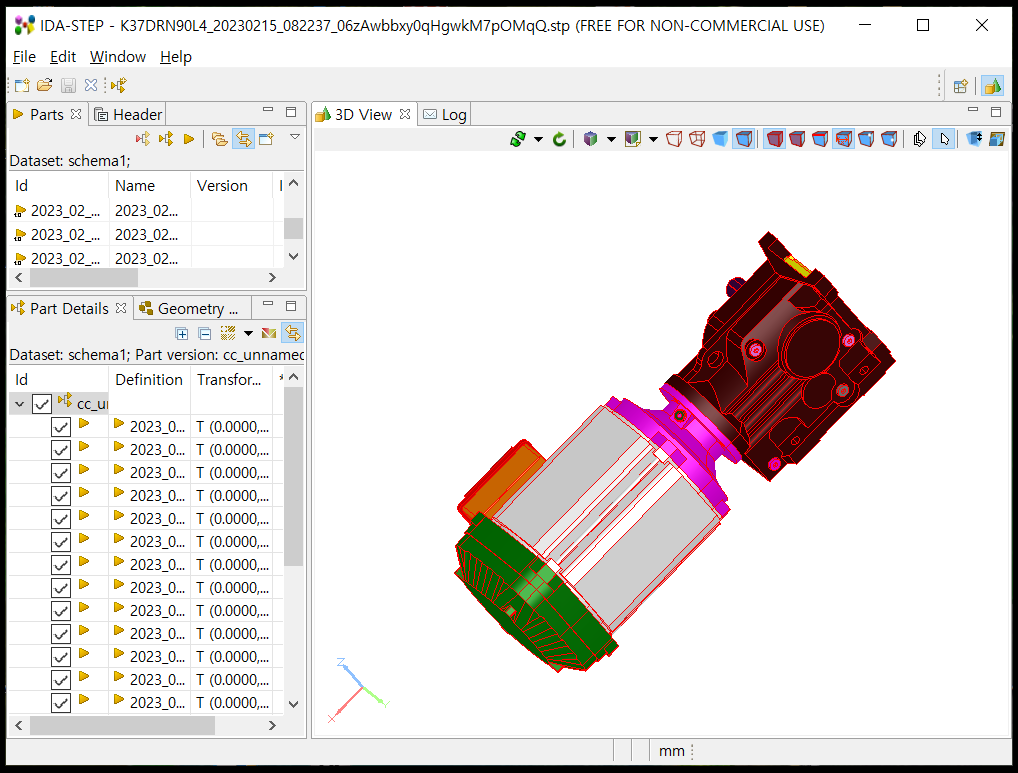Click the stacked folders icon in Parts panel
The height and width of the screenshot is (773, 1018).
[x=220, y=139]
